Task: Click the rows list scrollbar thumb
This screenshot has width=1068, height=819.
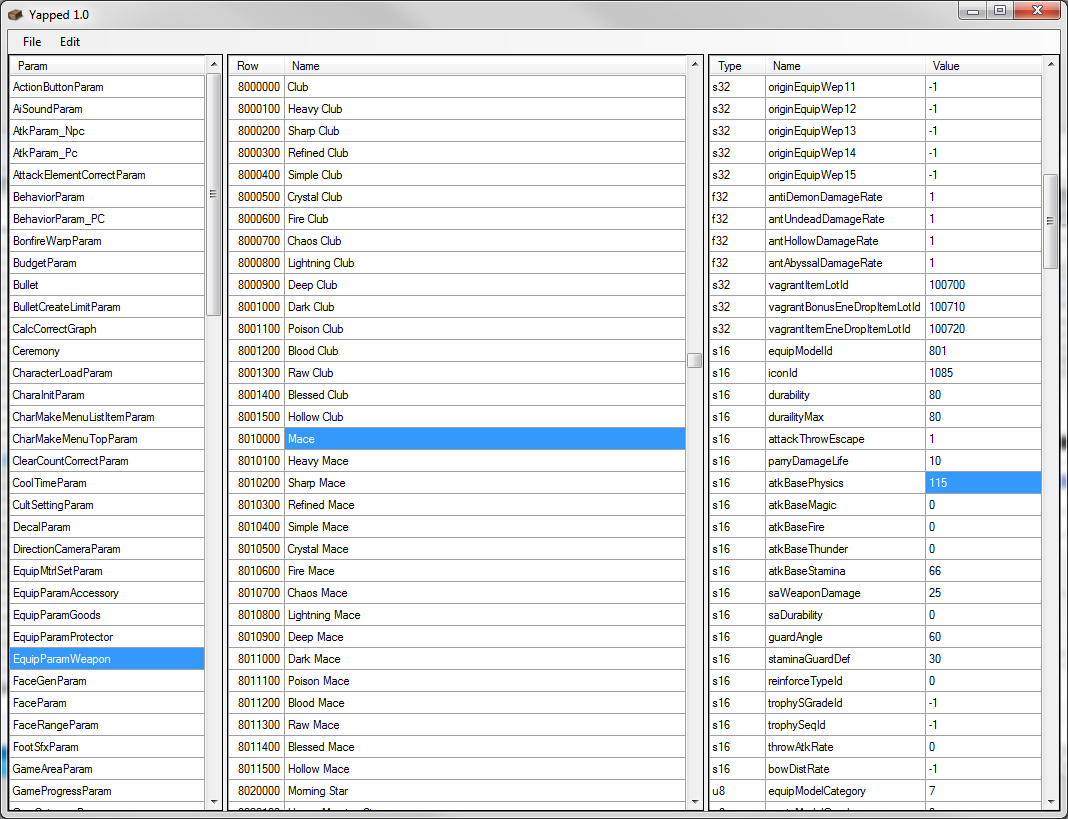Action: [x=694, y=361]
